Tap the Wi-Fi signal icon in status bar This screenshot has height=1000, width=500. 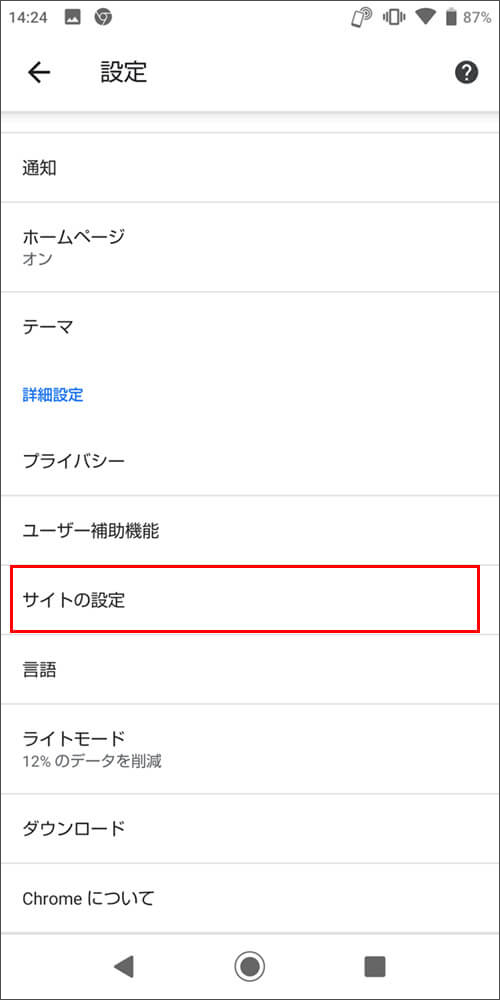coord(425,18)
